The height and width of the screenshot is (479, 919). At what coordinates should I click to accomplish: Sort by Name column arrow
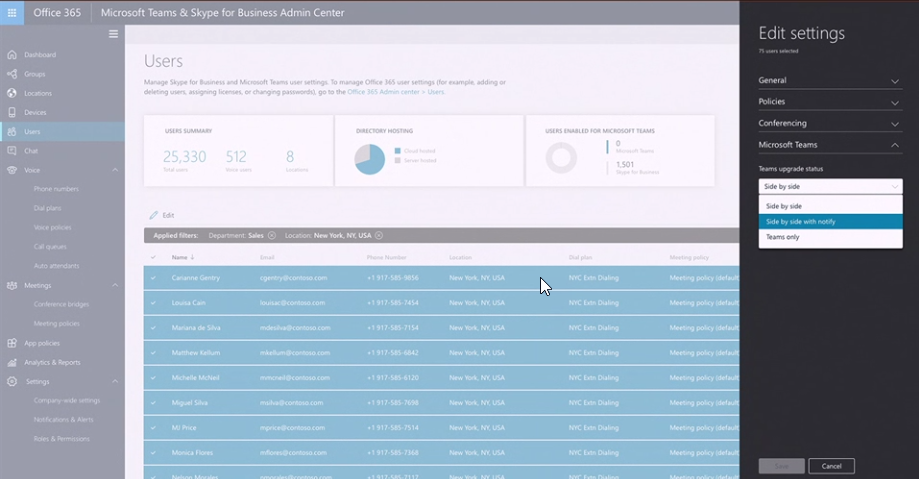(x=192, y=257)
